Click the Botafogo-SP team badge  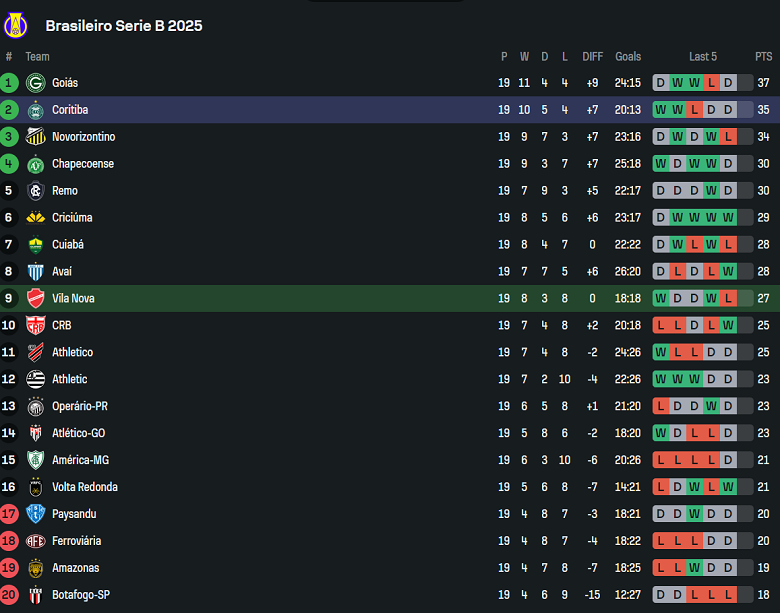coord(36,595)
